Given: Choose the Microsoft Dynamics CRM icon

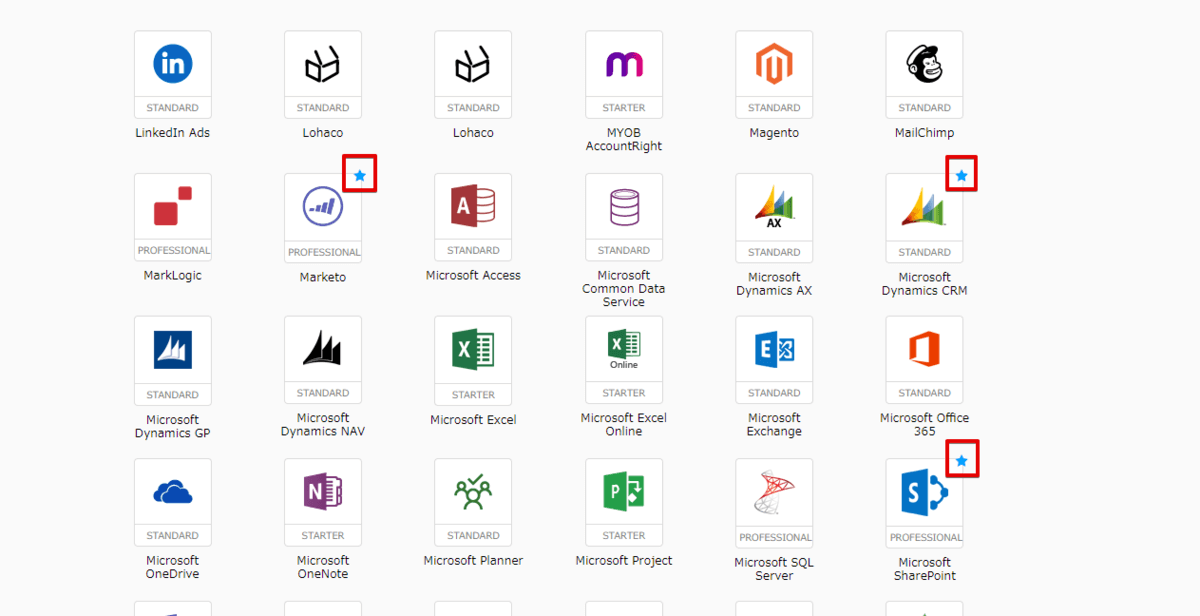Looking at the screenshot, I should (924, 207).
